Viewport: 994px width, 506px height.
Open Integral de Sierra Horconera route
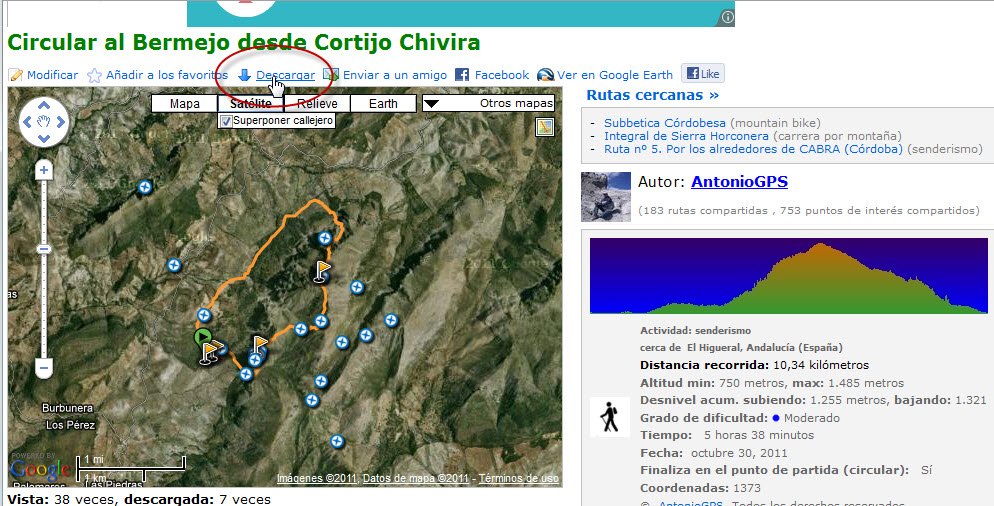[x=686, y=136]
